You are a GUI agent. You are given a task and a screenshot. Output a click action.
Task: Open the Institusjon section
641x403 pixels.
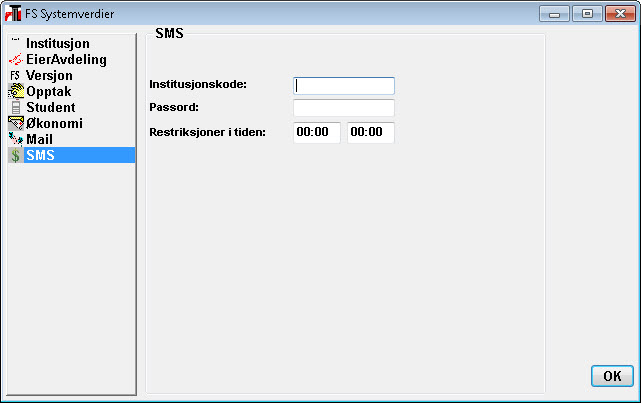tap(58, 43)
